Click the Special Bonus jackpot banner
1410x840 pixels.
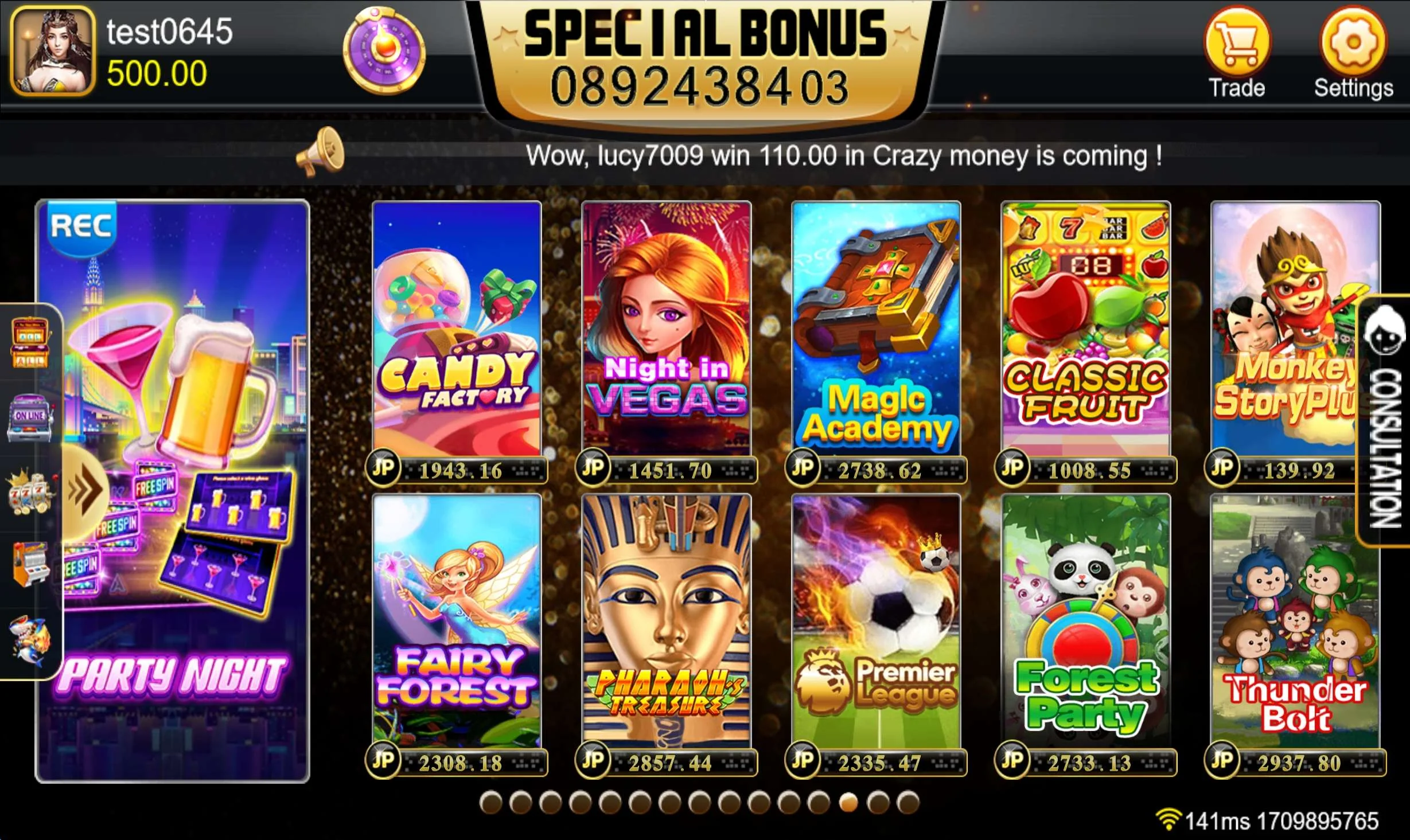point(704,60)
